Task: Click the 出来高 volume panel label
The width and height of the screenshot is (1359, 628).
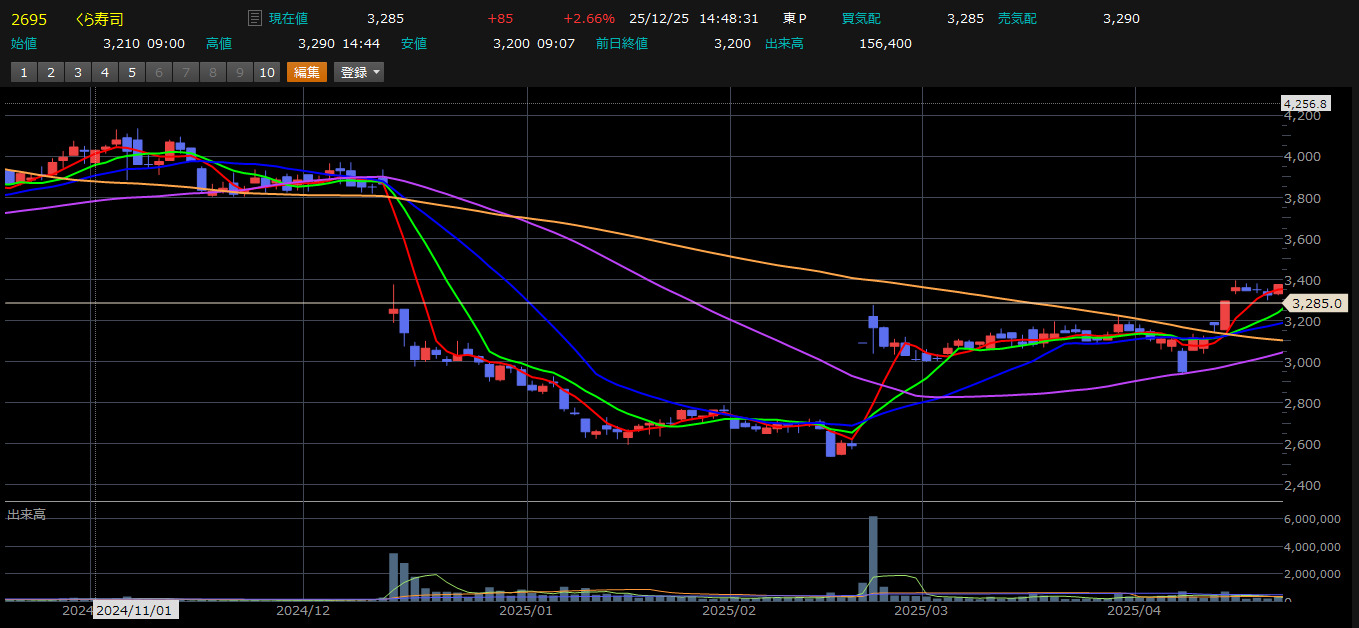Action: (26, 514)
